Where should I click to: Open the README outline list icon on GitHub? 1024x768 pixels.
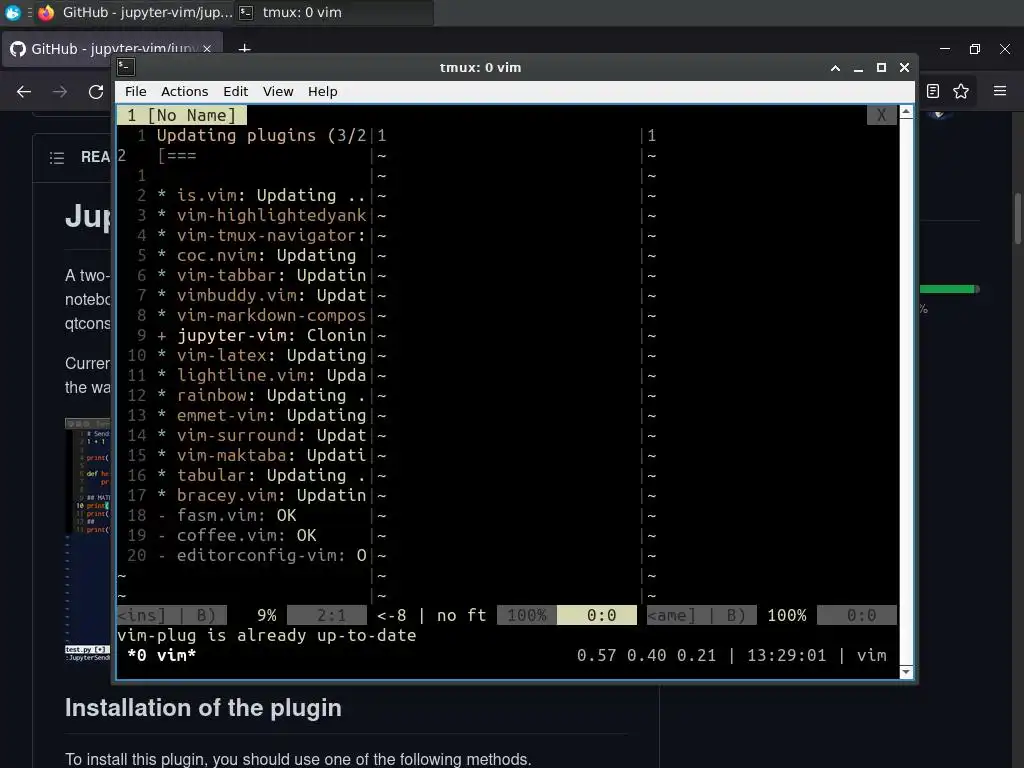click(57, 157)
